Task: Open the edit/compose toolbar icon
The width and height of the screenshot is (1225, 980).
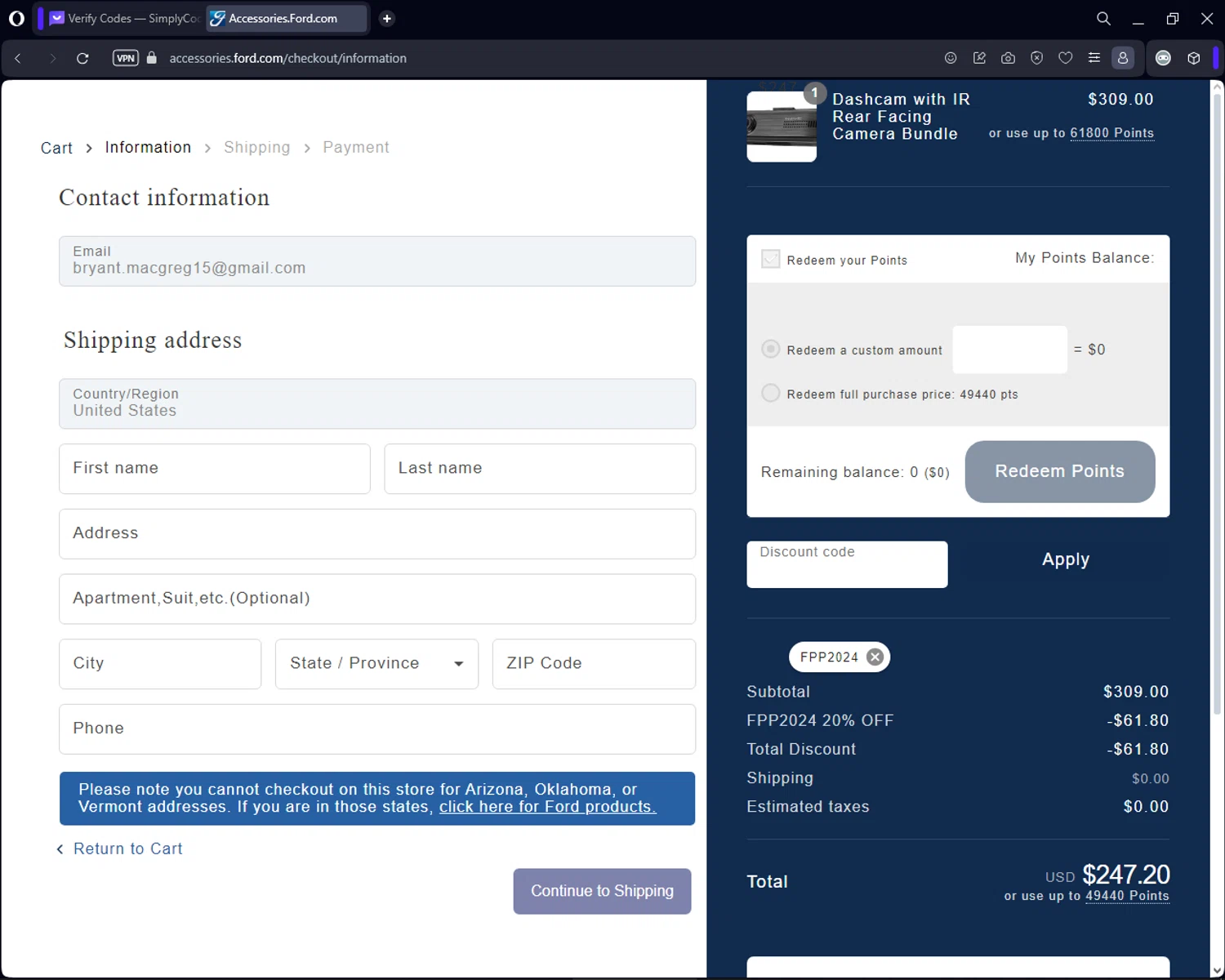Action: (979, 58)
